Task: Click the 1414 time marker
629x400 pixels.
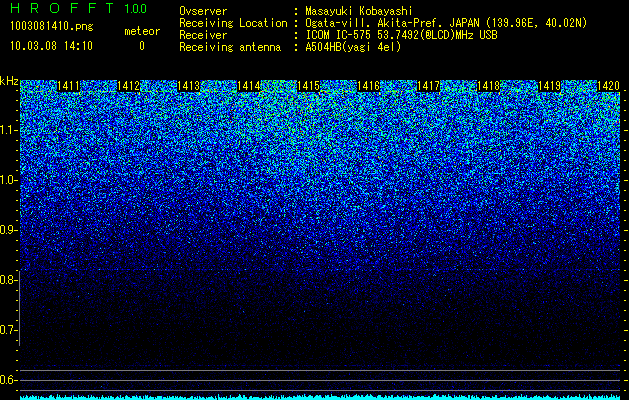Action: [249, 86]
